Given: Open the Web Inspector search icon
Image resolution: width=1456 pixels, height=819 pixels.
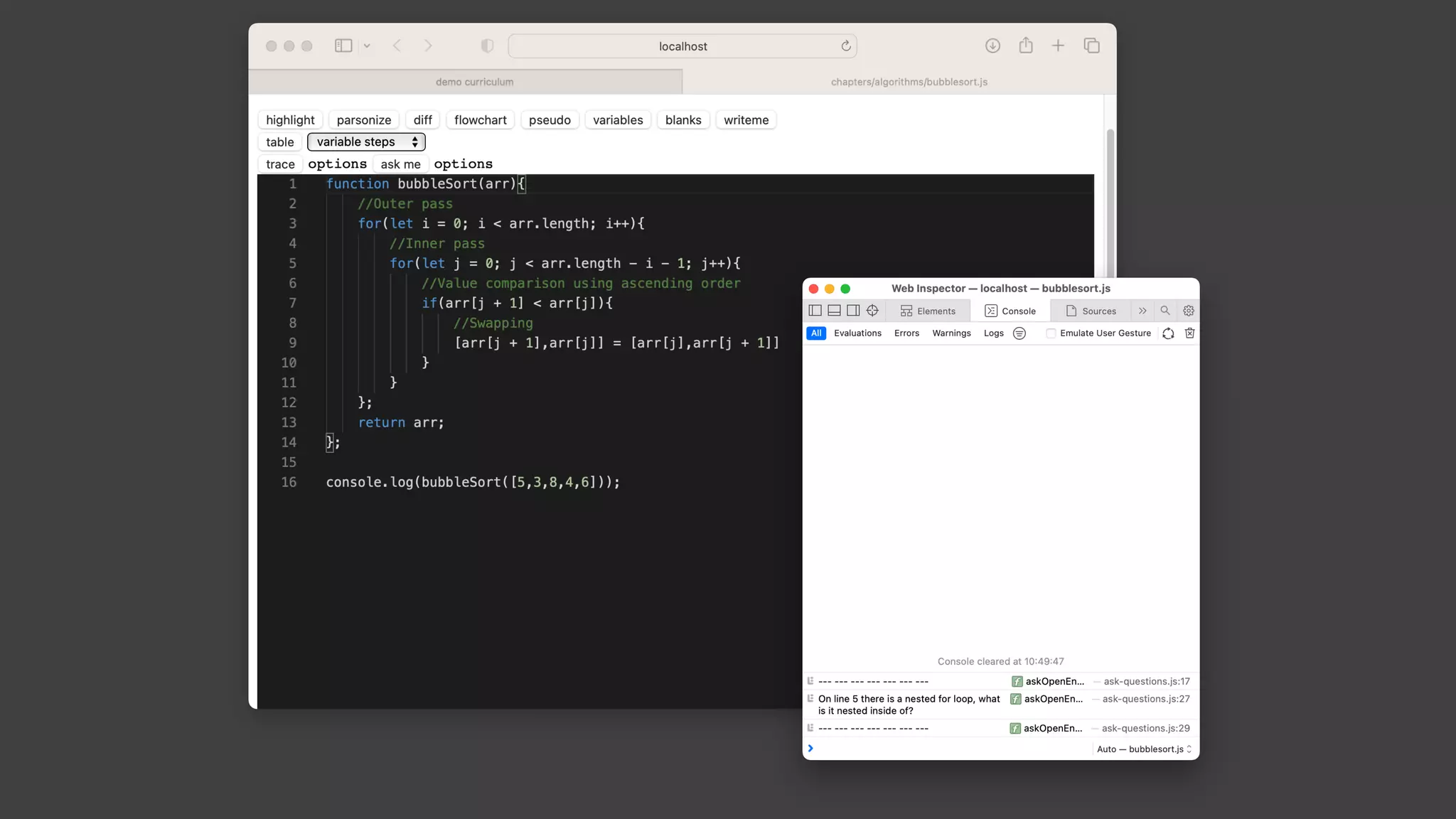Looking at the screenshot, I should point(1165,311).
